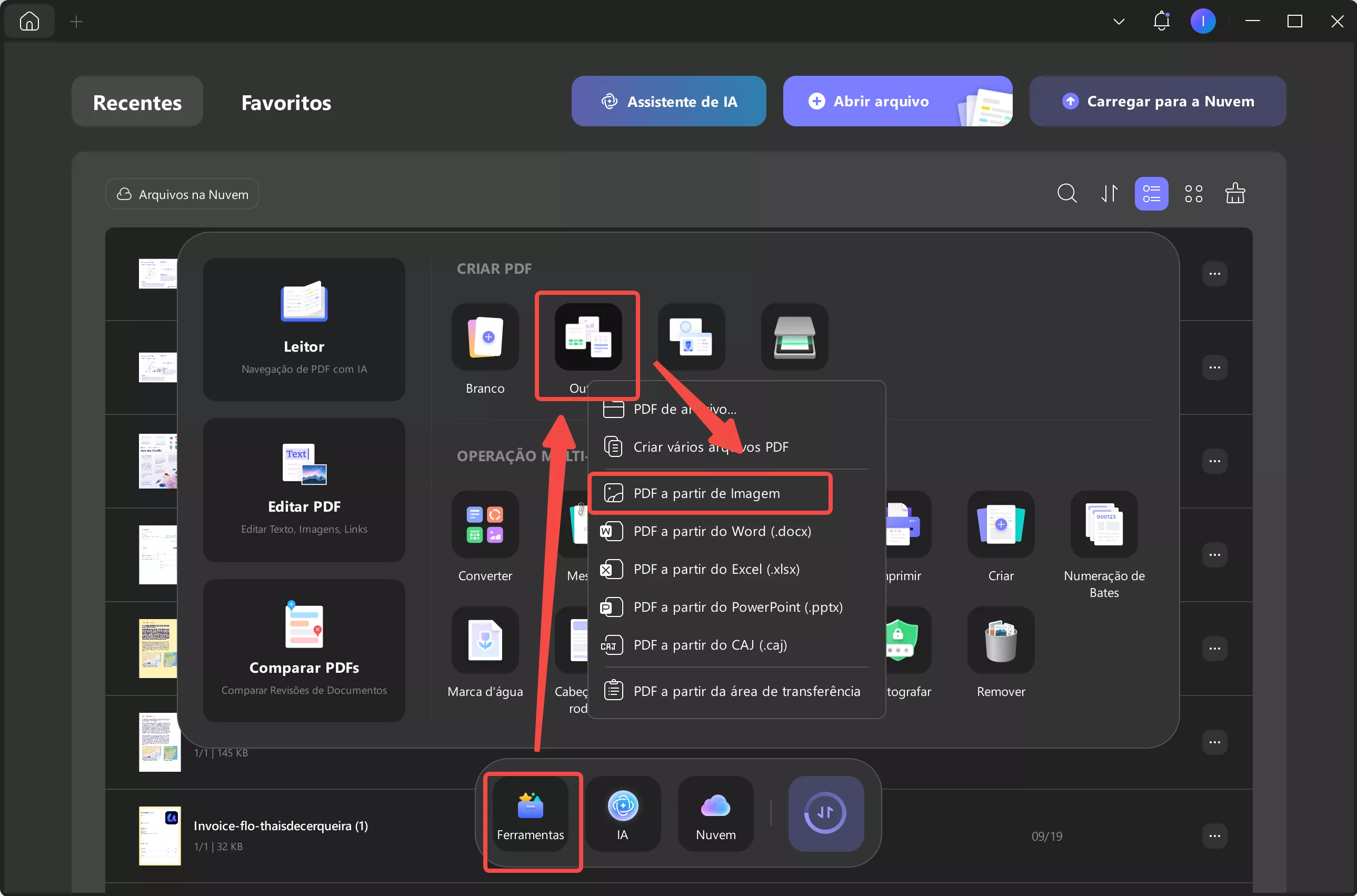Open the Remover tool

(1000, 640)
